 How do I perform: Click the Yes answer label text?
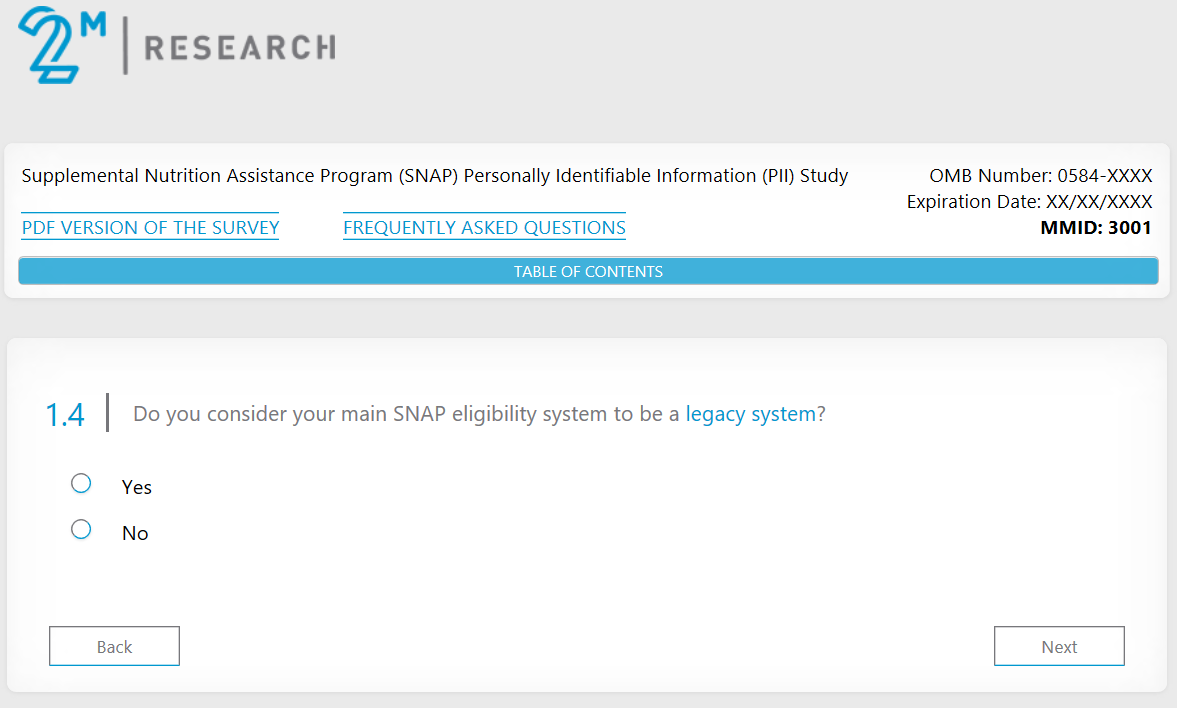point(137,487)
